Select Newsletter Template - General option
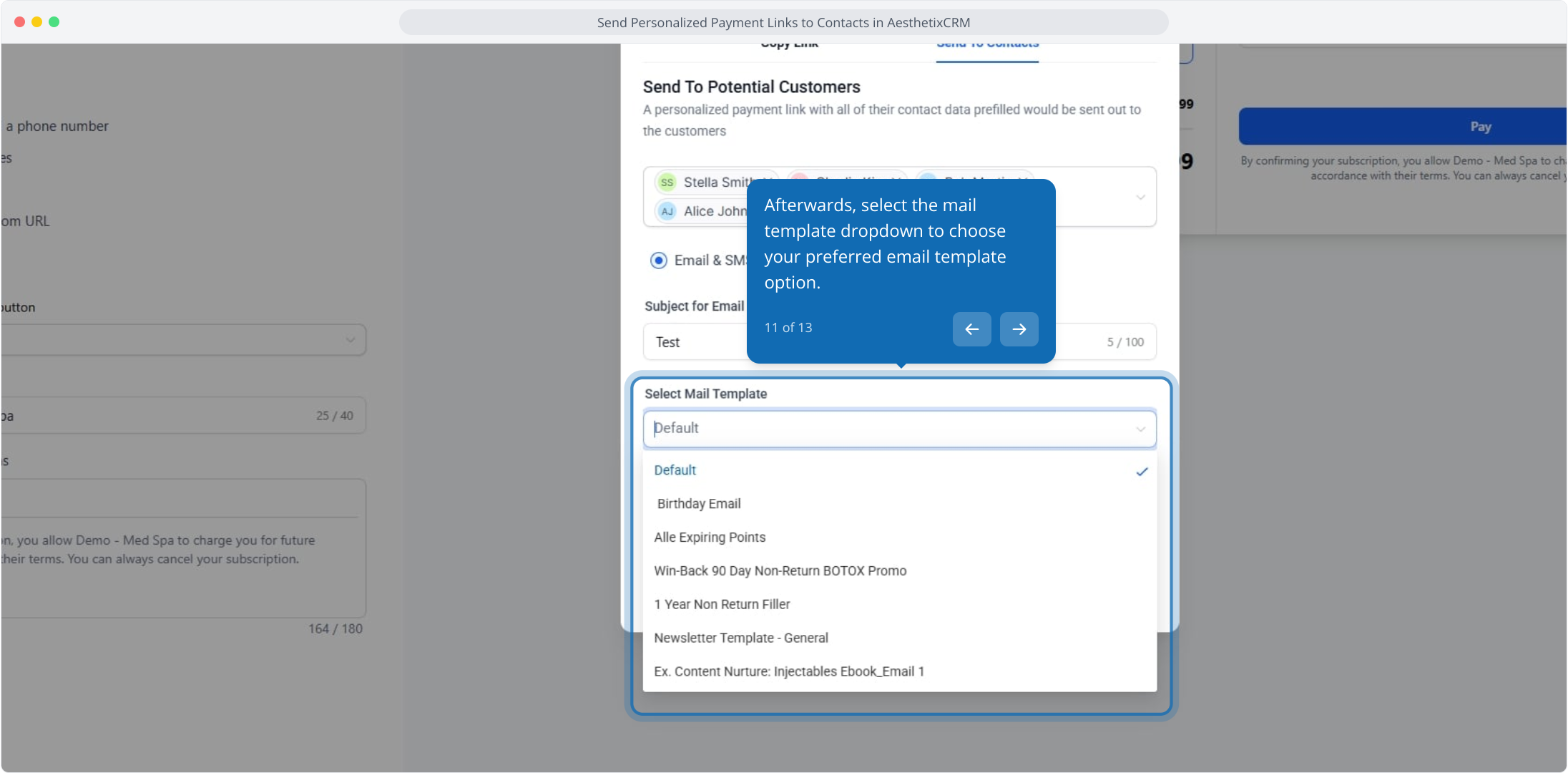The width and height of the screenshot is (1568, 773). coord(740,638)
